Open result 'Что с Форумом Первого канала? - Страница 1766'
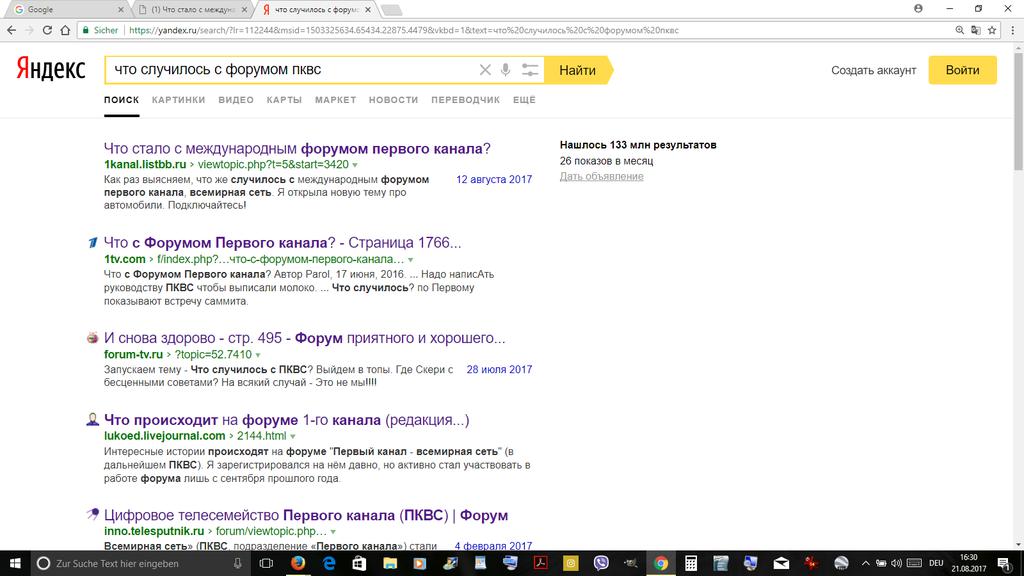Screen dimensions: 1024x576 pyautogui.click(x=282, y=242)
